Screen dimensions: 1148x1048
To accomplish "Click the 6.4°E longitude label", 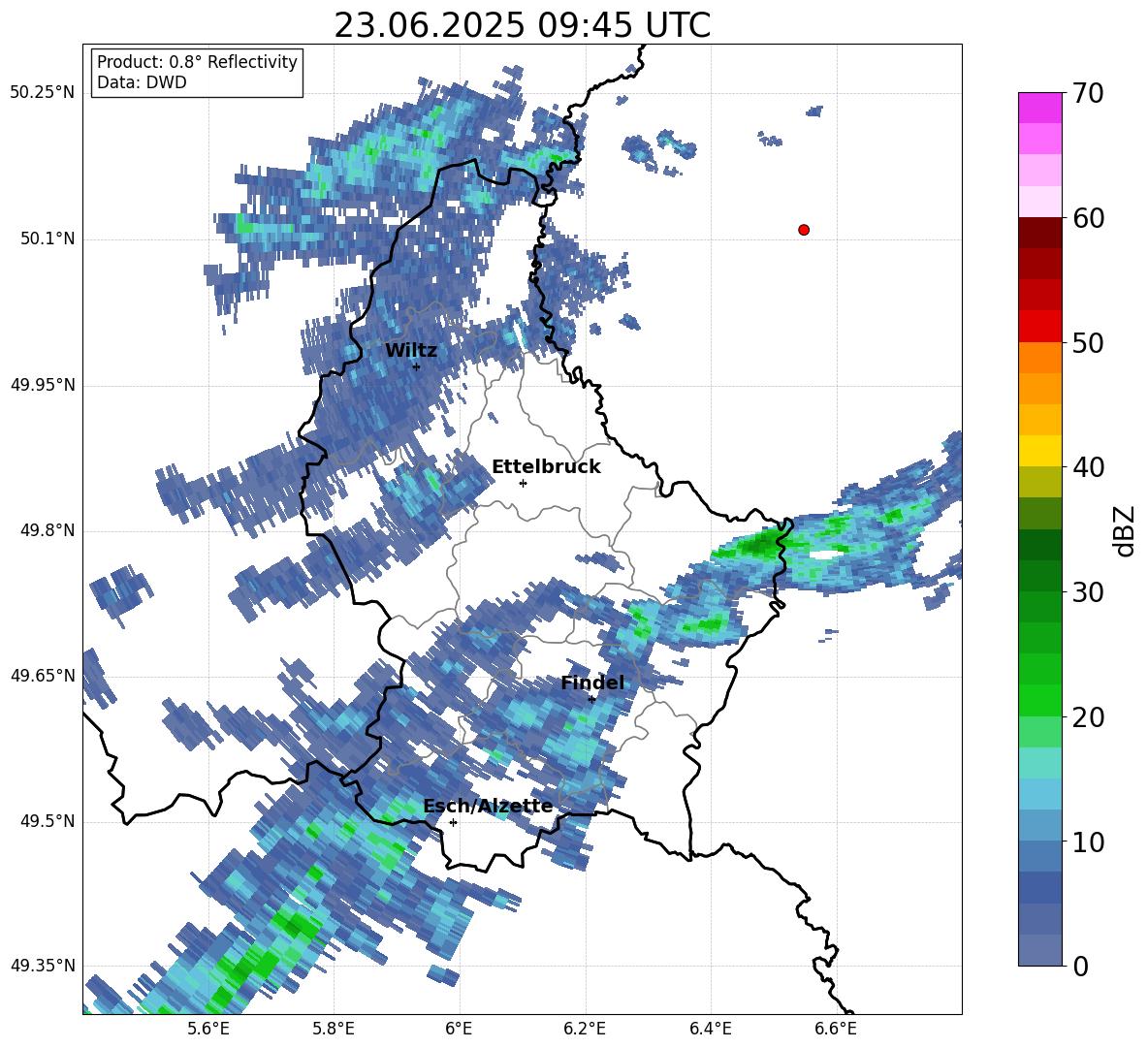I will (710, 1029).
